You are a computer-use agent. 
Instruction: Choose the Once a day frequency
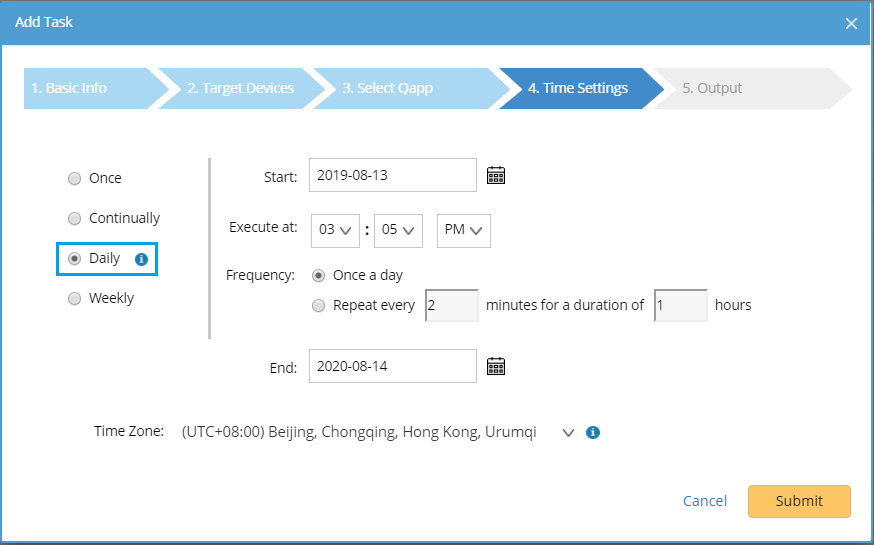tap(319, 275)
